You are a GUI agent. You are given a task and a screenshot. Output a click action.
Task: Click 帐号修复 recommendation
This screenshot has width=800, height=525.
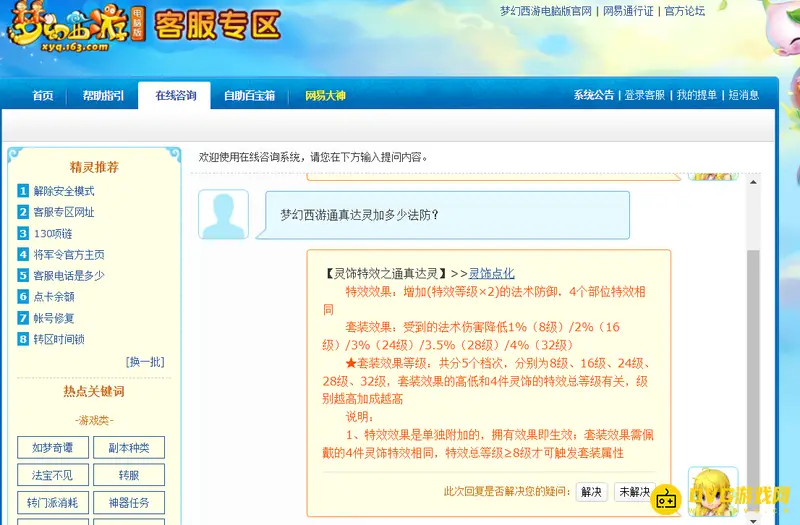tap(54, 318)
